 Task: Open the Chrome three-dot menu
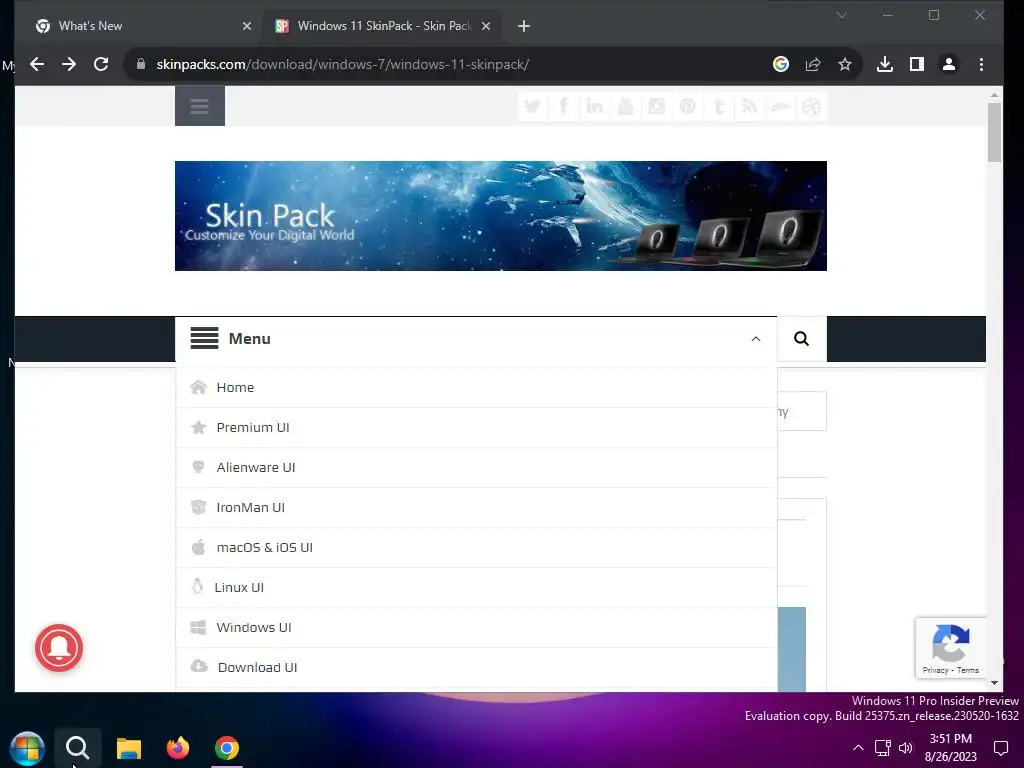tap(981, 64)
